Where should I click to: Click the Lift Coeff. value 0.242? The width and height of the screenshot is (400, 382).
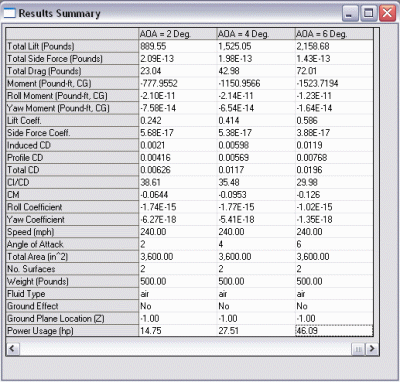pos(178,121)
